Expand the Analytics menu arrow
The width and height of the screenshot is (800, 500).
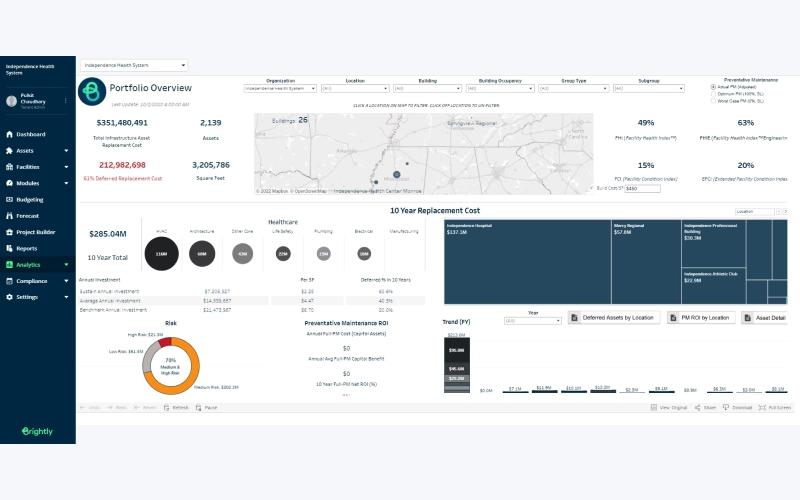point(66,265)
